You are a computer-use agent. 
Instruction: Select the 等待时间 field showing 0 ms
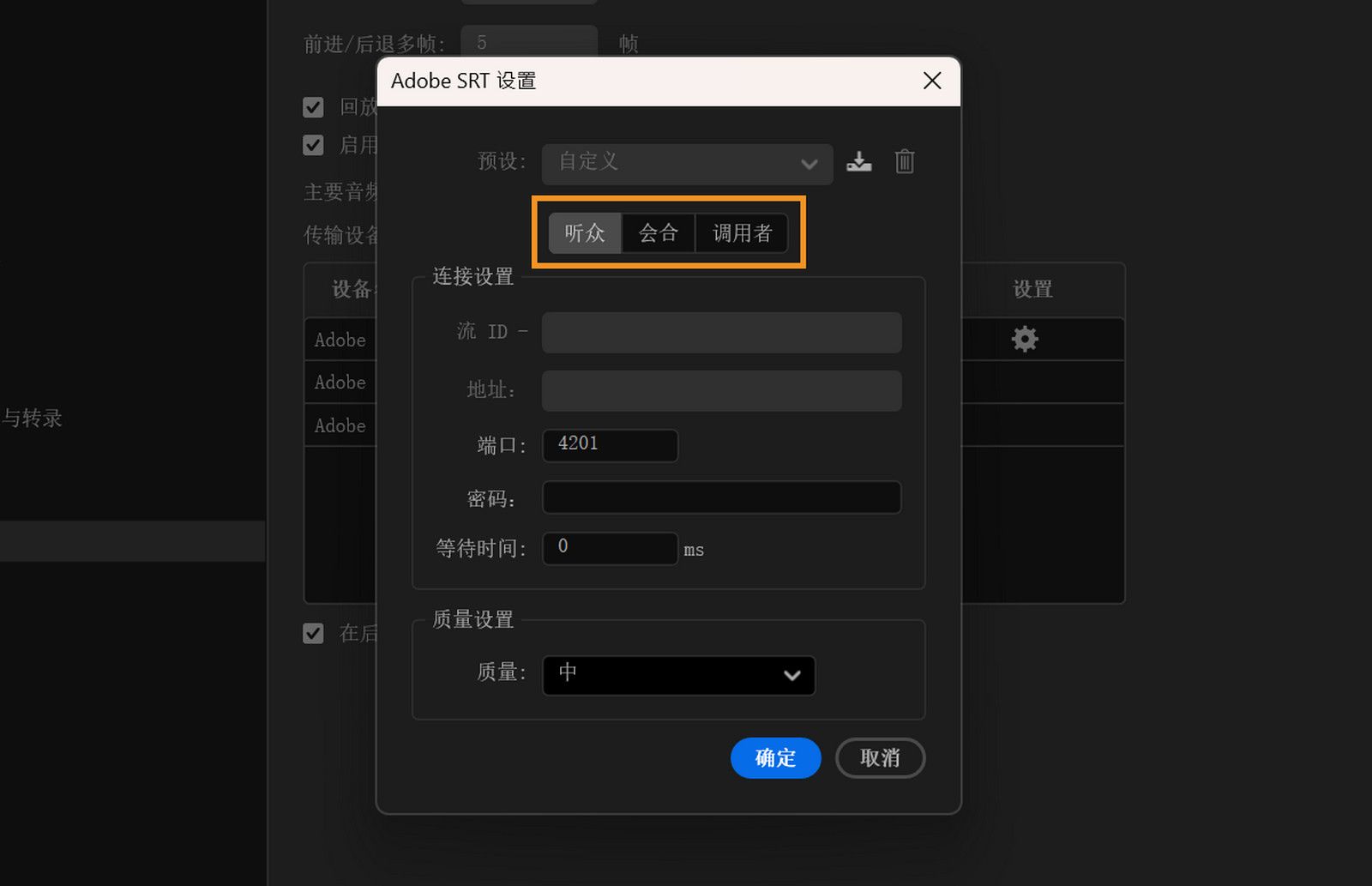tap(609, 548)
